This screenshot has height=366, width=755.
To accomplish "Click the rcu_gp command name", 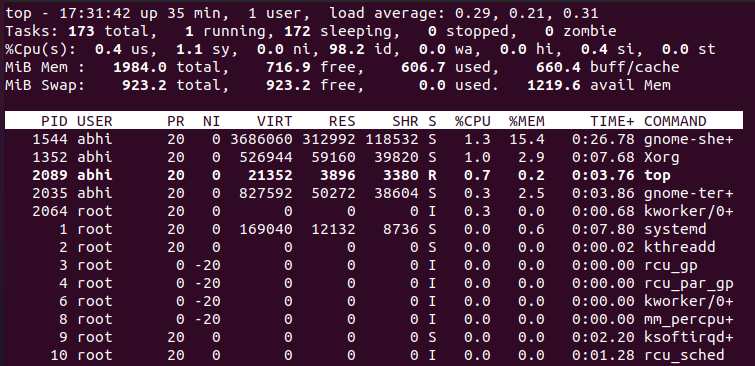I will (x=671, y=265).
